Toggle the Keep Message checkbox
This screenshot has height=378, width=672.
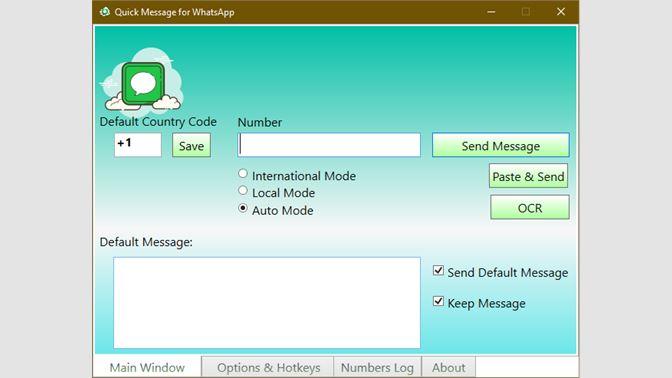pyautogui.click(x=438, y=302)
